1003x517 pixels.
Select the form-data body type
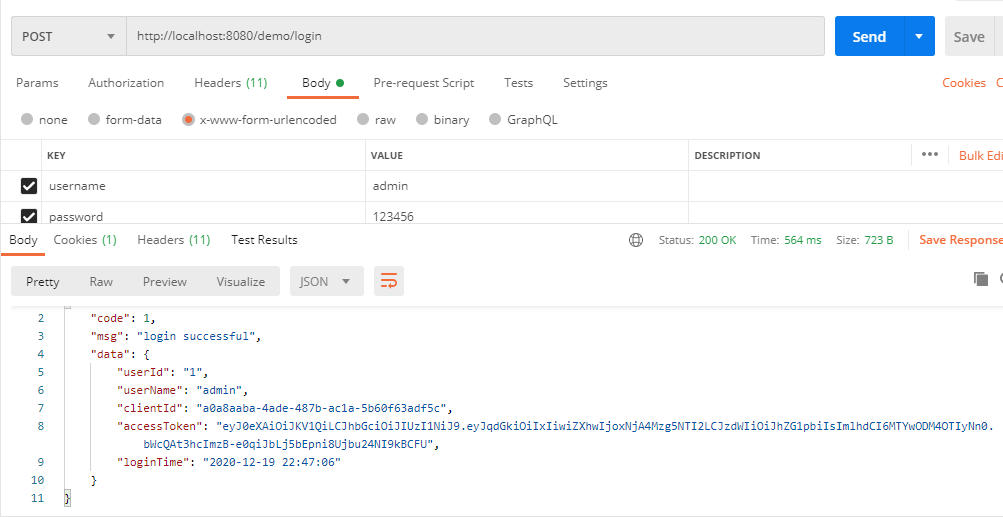[x=94, y=120]
